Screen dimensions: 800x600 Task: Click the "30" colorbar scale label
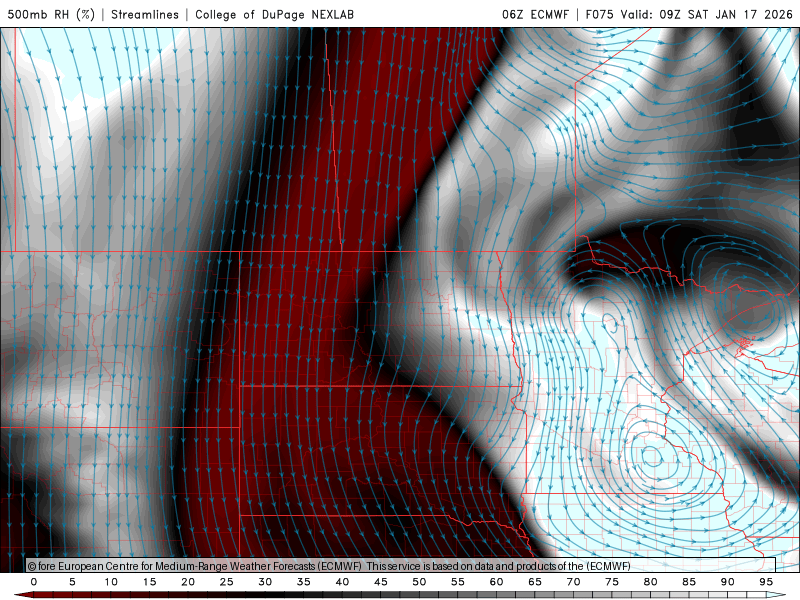[265, 582]
